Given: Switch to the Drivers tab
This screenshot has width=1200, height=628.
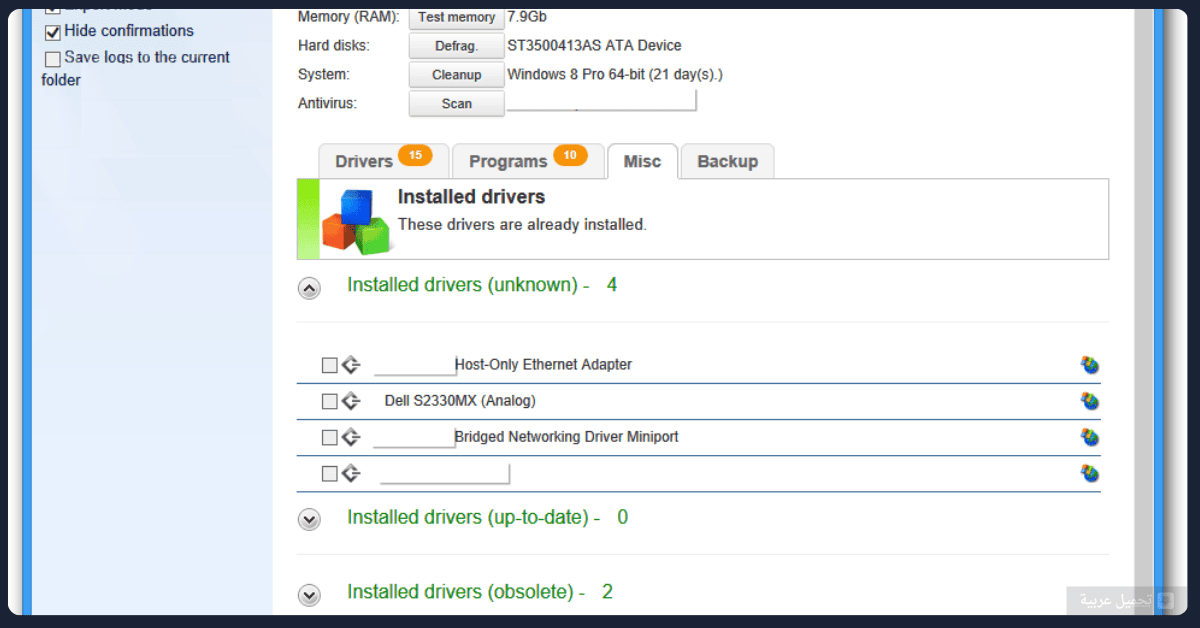Looking at the screenshot, I should coord(383,161).
